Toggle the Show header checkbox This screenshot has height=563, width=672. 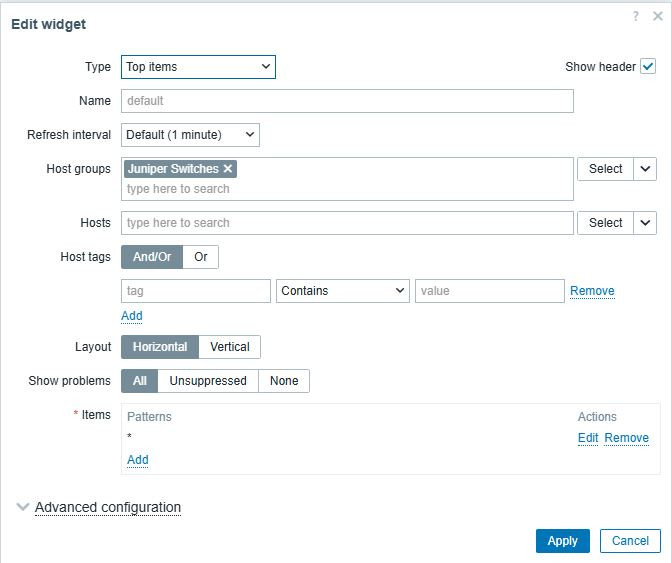click(648, 67)
